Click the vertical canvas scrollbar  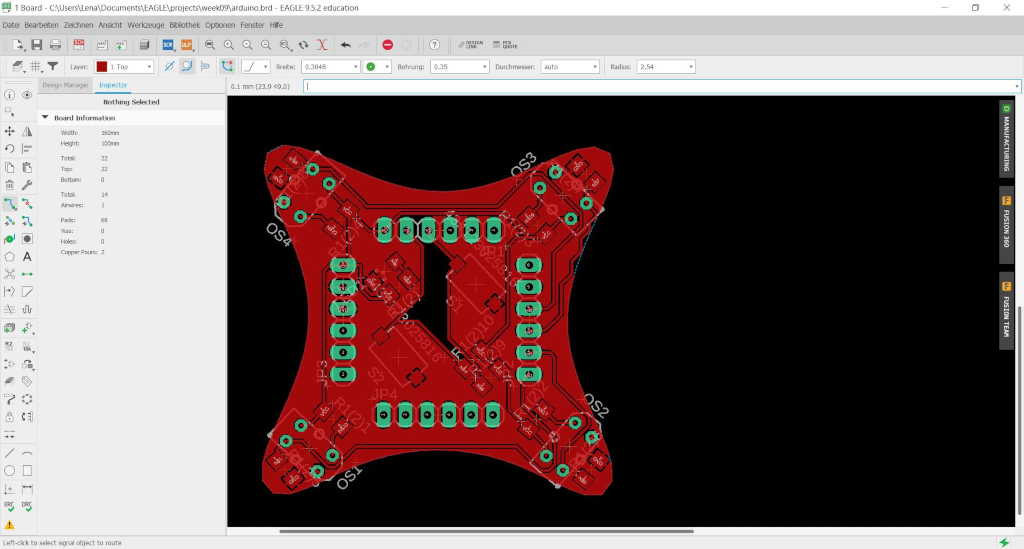coord(1019,411)
